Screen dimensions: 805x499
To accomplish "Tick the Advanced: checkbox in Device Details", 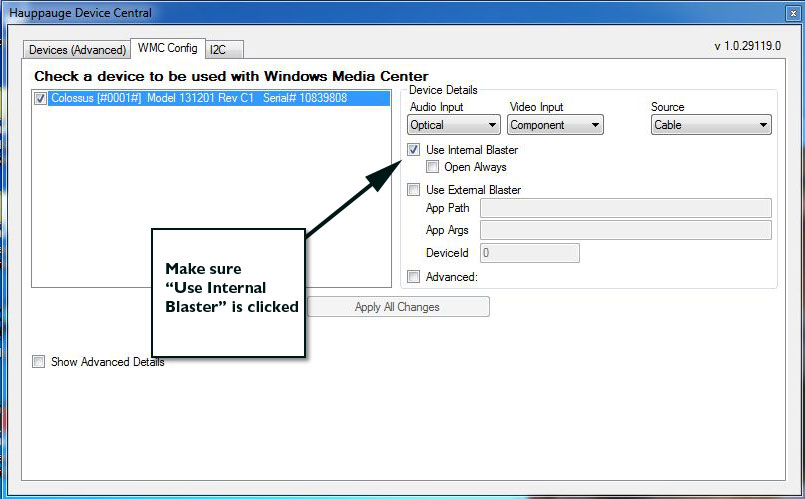I will (414, 277).
